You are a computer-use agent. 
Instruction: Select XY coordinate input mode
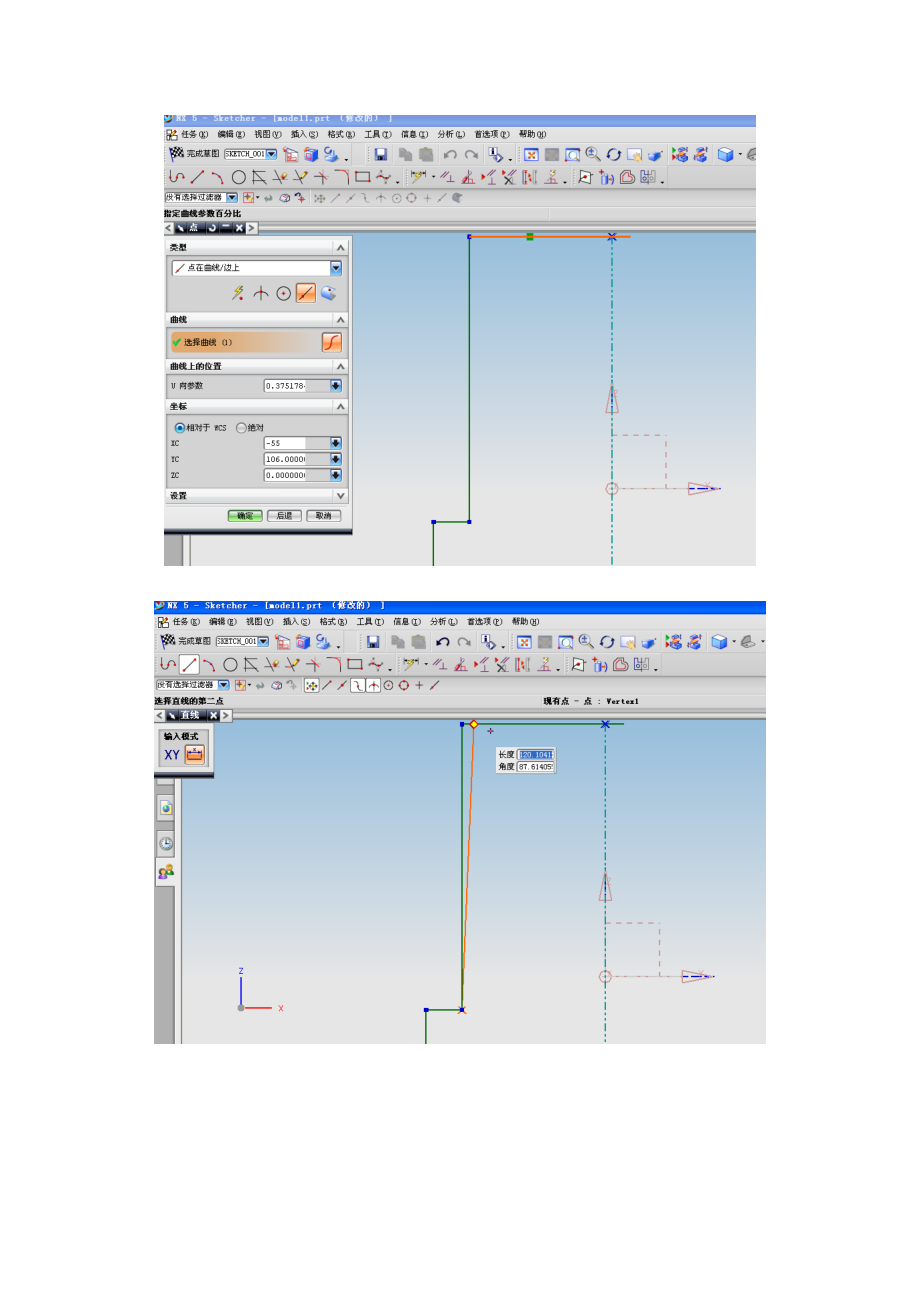[x=172, y=754]
